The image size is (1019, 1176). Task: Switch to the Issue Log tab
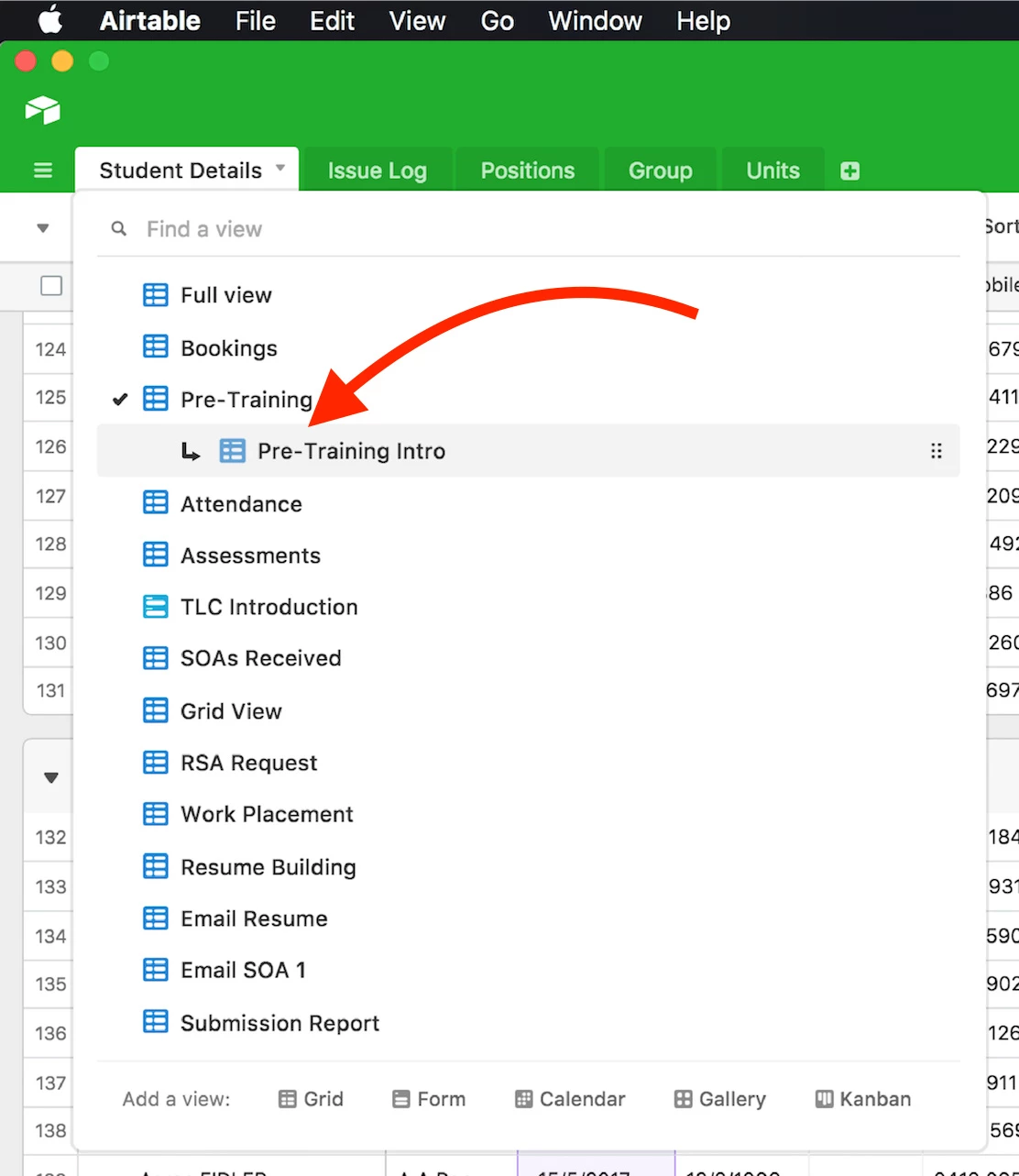(377, 170)
